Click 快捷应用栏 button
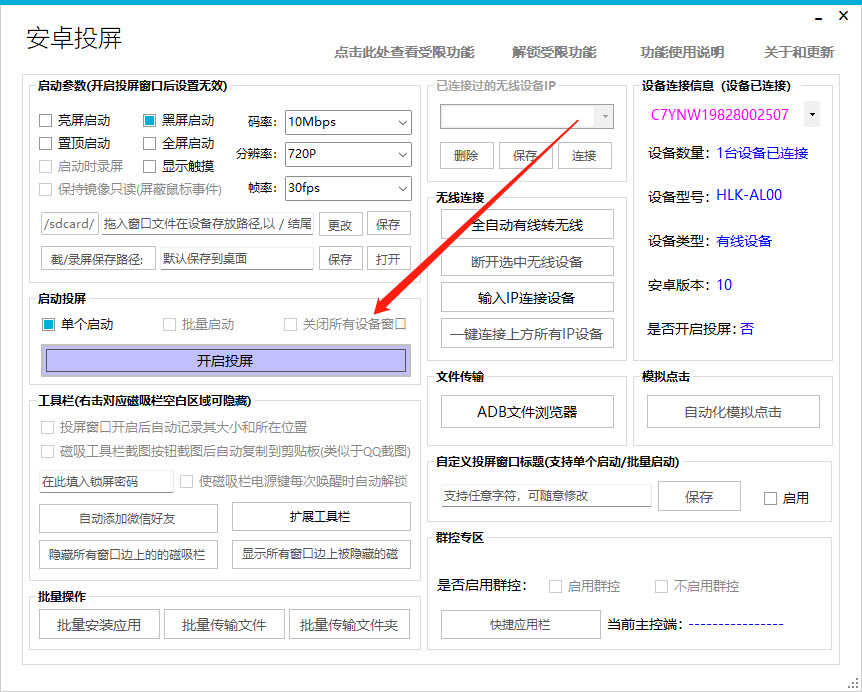862x692 pixels. [x=521, y=624]
